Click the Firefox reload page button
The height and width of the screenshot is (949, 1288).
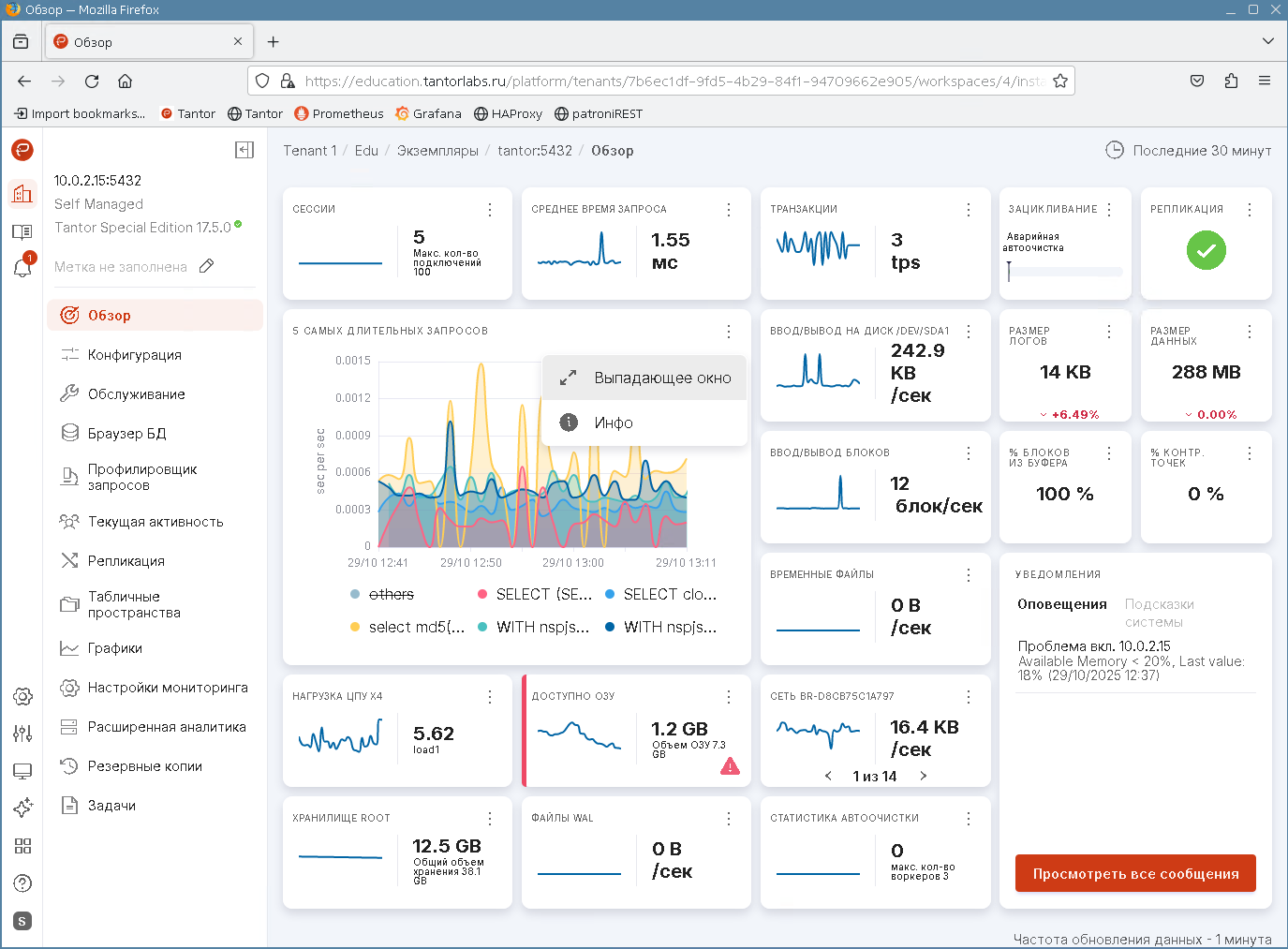tap(92, 82)
